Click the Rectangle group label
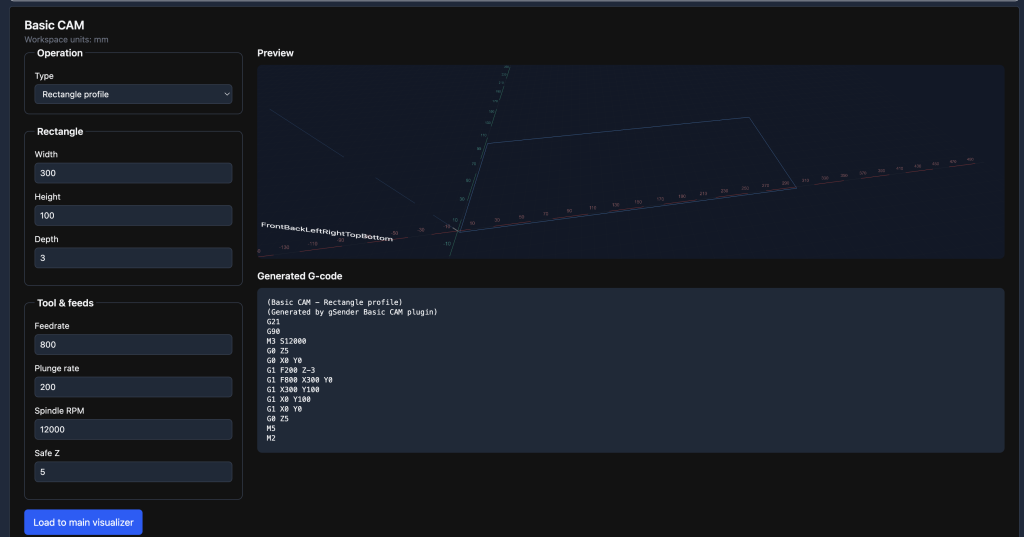Viewport: 1024px width, 537px height. click(60, 131)
